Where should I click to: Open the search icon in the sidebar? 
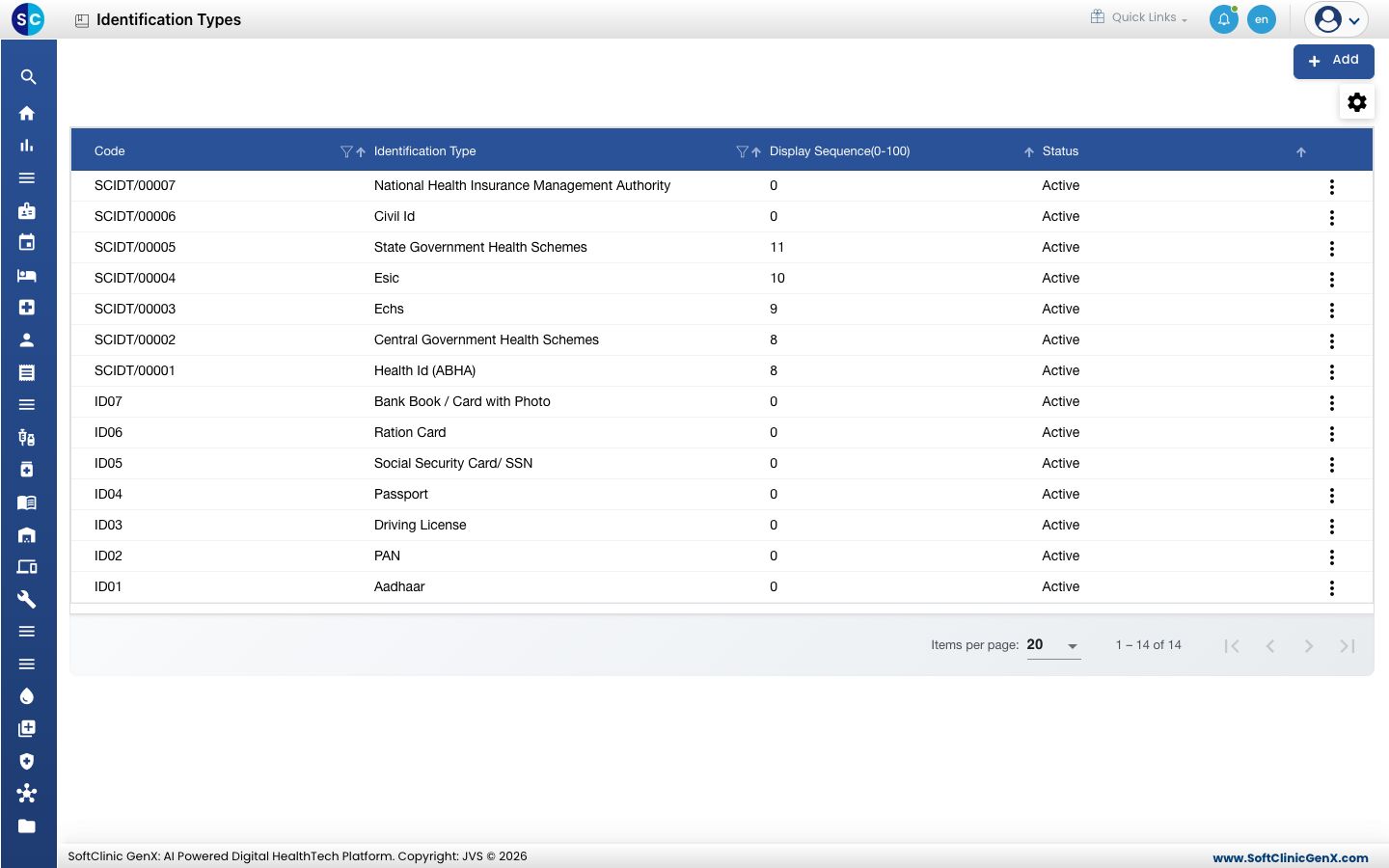tap(28, 77)
